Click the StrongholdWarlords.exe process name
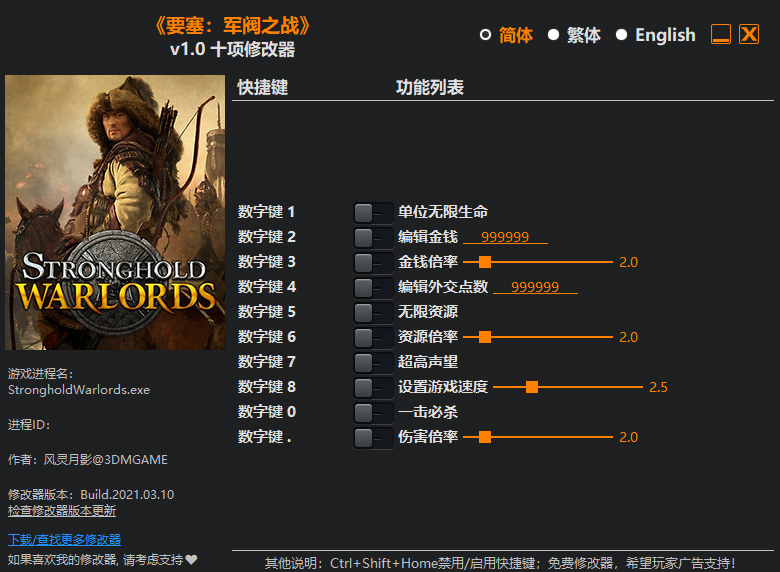The height and width of the screenshot is (572, 780). [79, 389]
